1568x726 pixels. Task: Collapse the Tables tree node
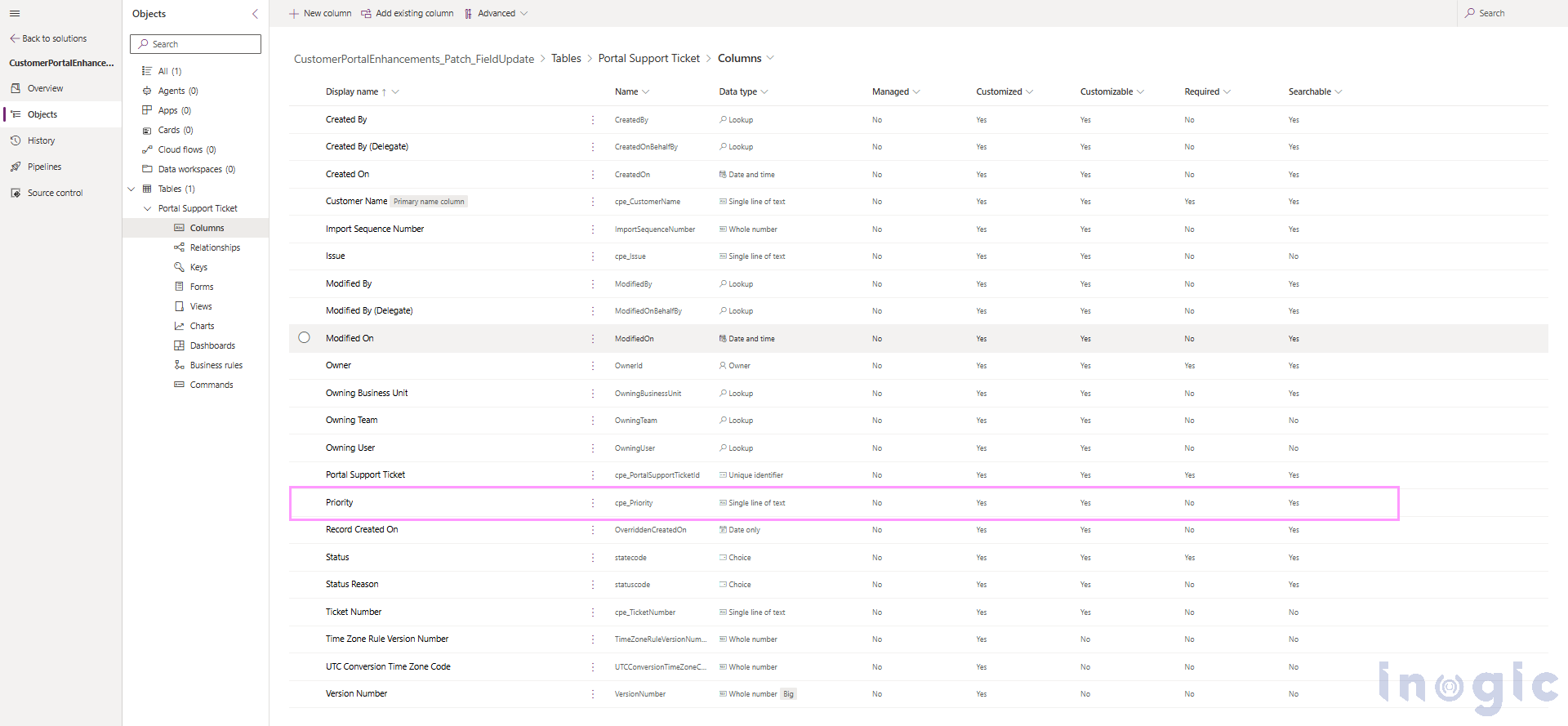[131, 189]
